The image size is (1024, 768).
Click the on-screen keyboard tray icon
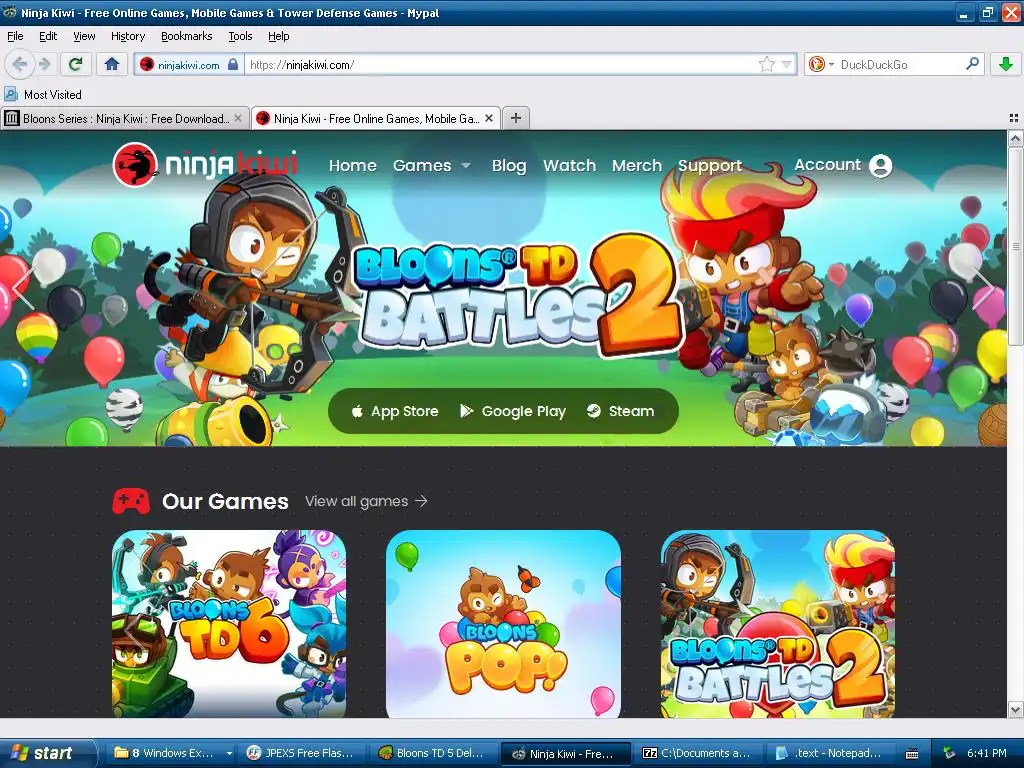(x=912, y=754)
